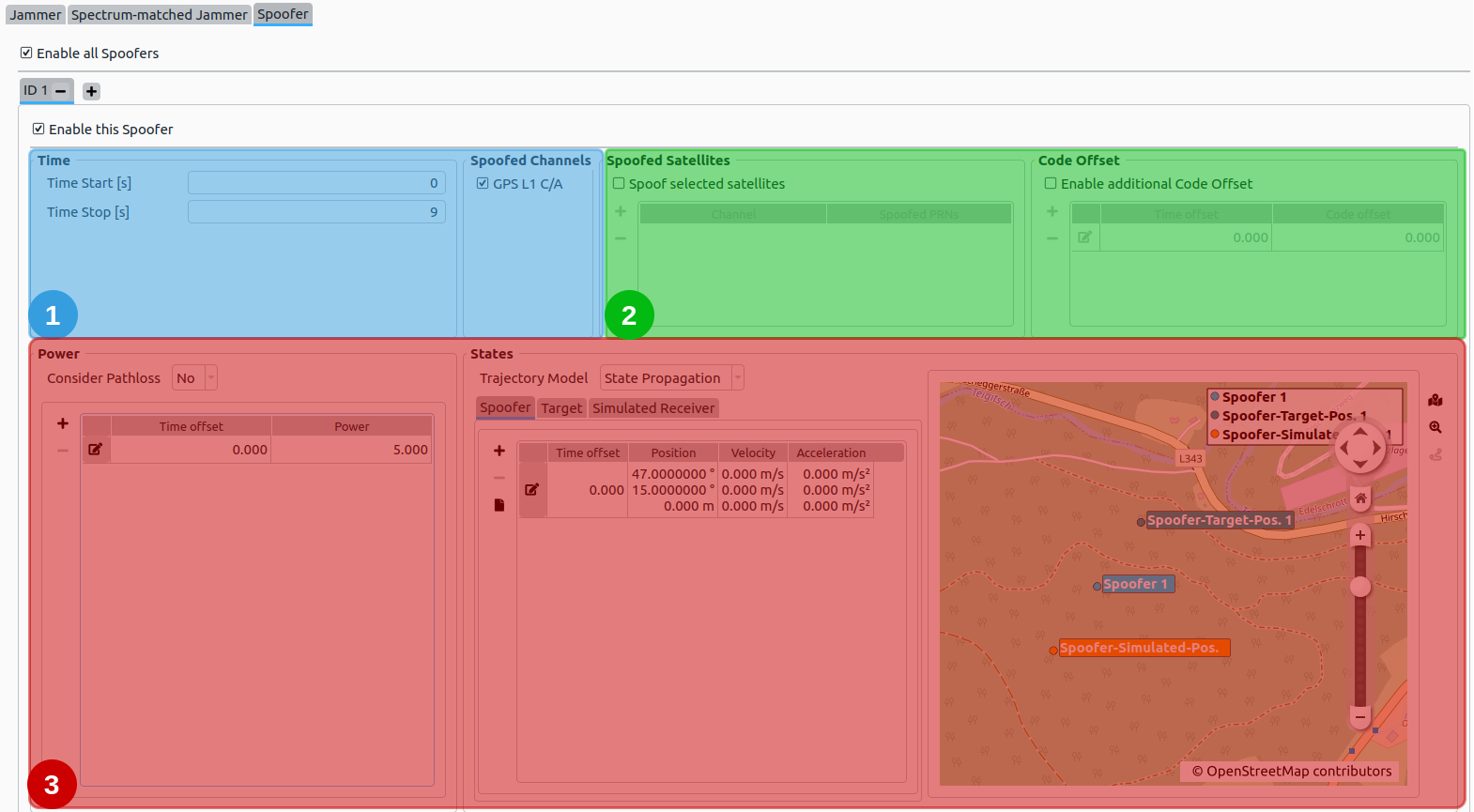1474x812 pixels.
Task: Click the map marker icon right of the map
Action: click(x=1436, y=400)
